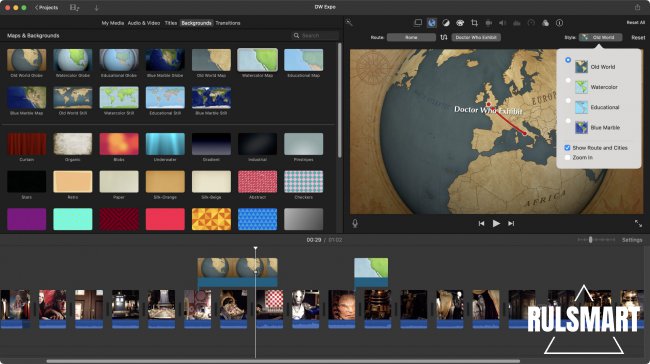Click the voiceover microphone icon

pos(355,223)
